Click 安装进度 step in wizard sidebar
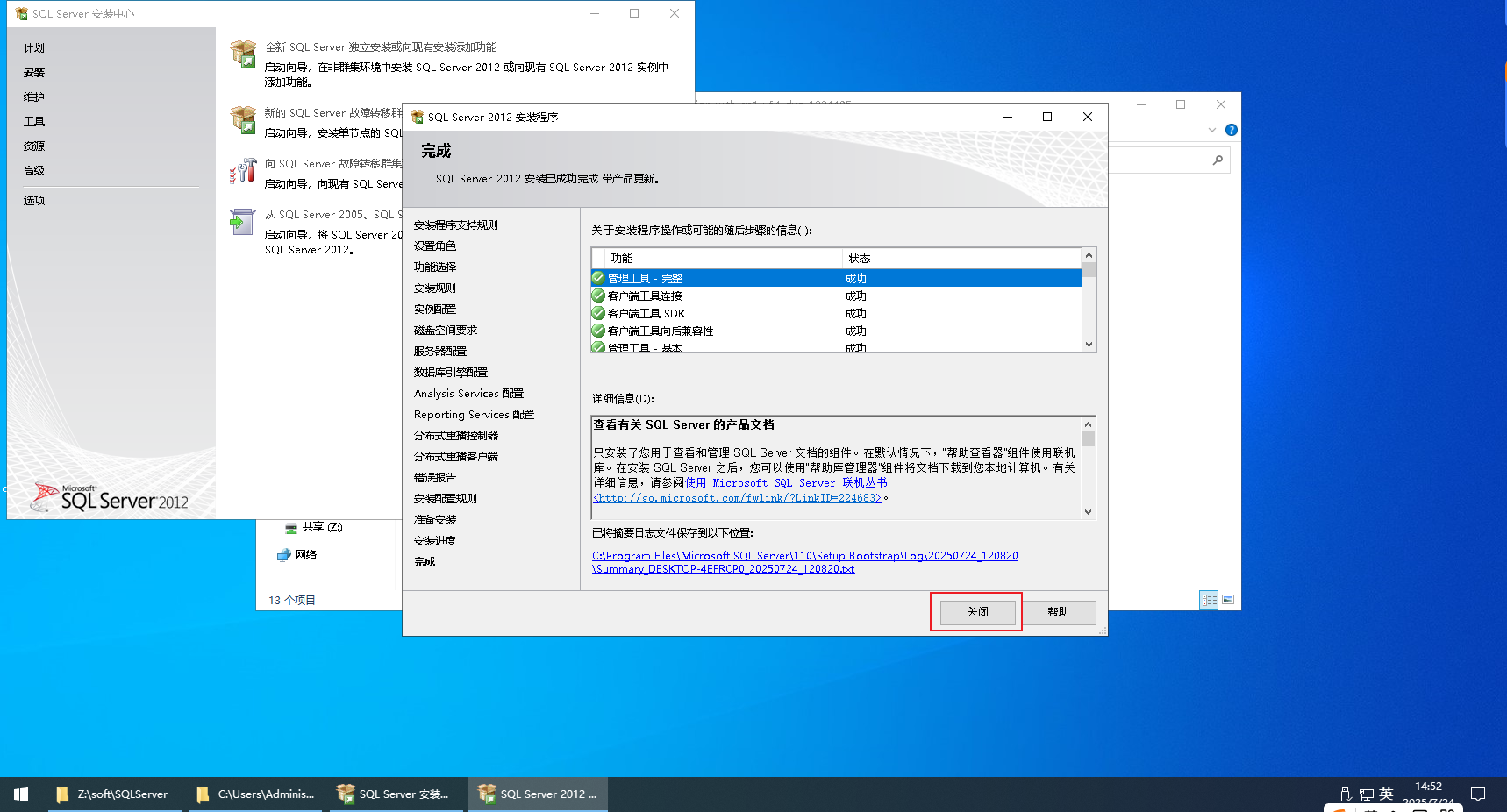 [435, 541]
